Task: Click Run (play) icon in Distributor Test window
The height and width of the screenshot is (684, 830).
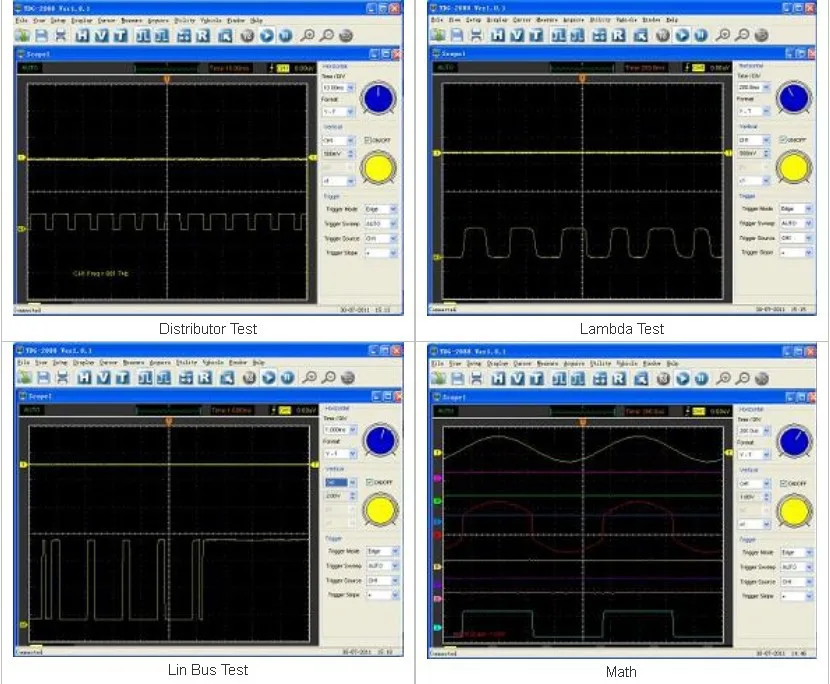Action: pos(267,35)
